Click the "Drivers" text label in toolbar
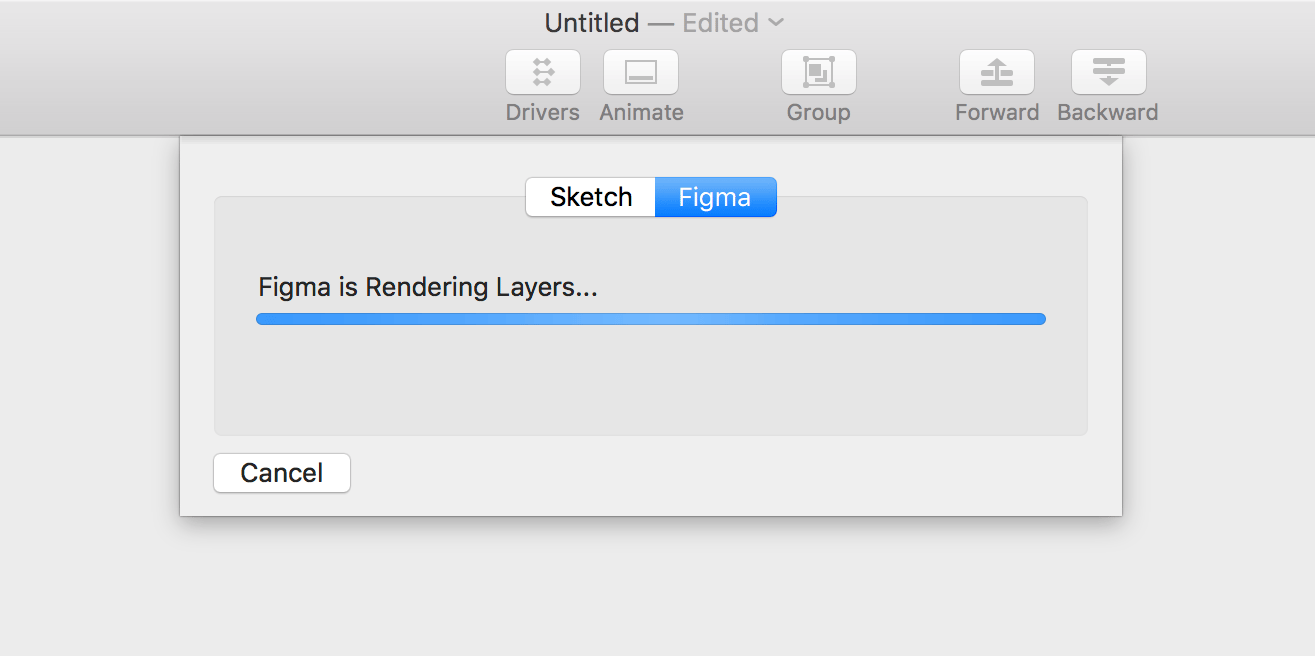This screenshot has height=656, width=1315. (x=543, y=112)
